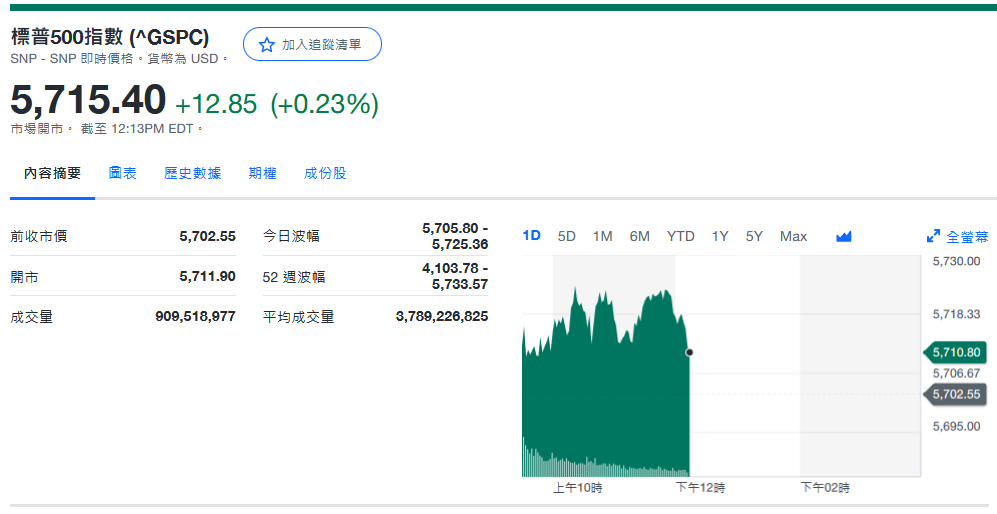Display the 5Y chart range
Viewport: 997px width, 514px height.
(x=754, y=236)
